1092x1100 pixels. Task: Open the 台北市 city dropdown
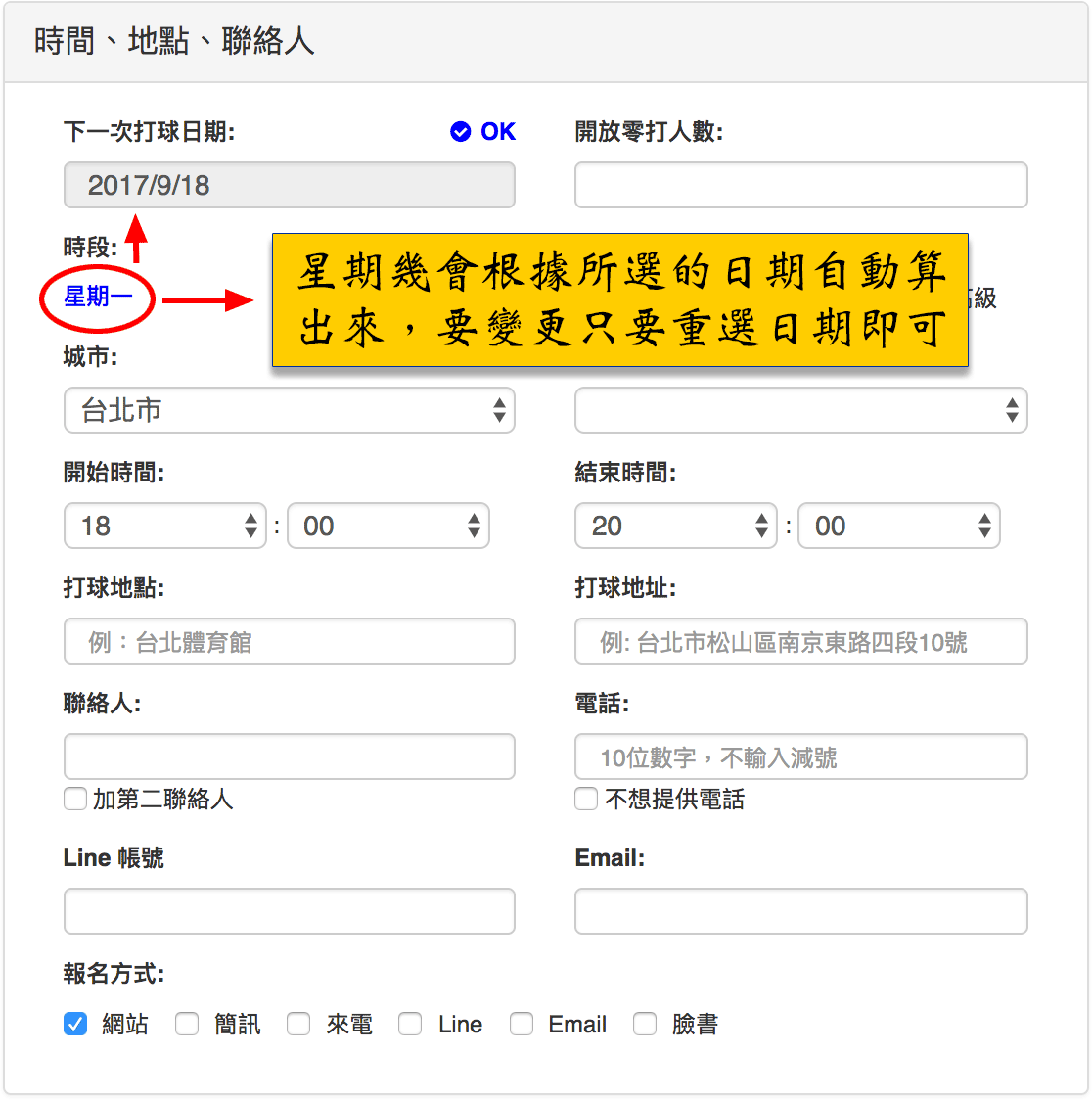tap(289, 411)
